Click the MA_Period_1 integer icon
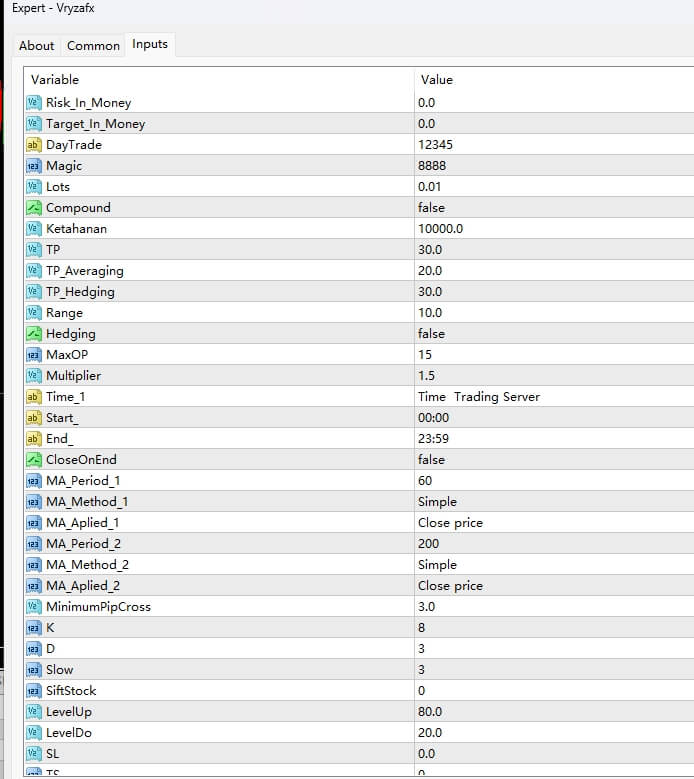694x779 pixels. click(33, 481)
